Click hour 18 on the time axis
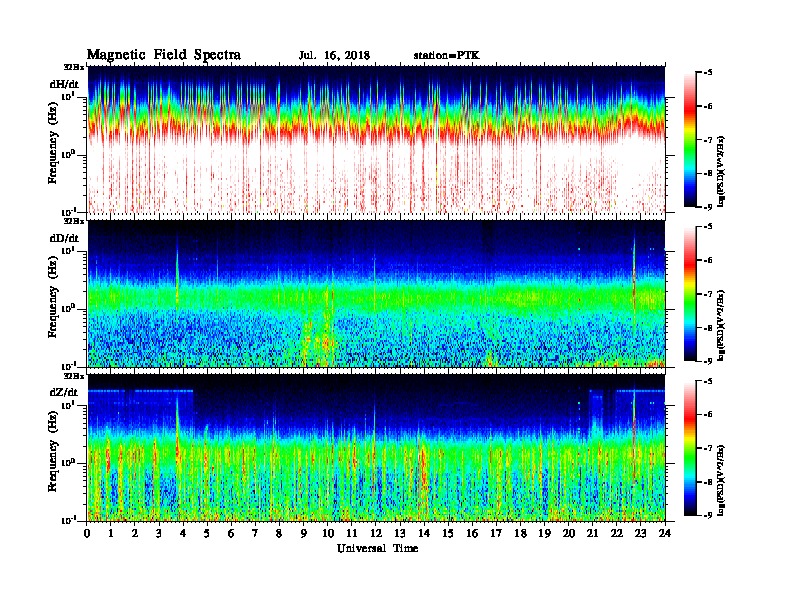The height and width of the screenshot is (612, 792). [x=520, y=533]
